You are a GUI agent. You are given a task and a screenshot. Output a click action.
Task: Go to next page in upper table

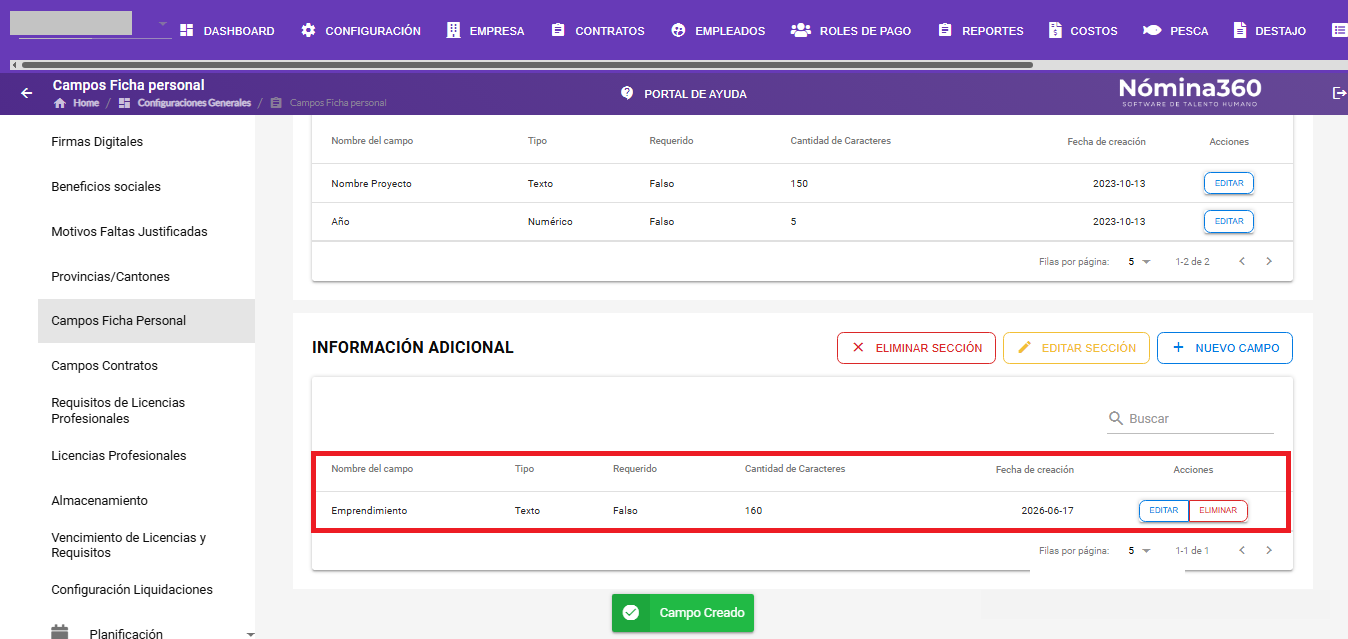coord(1269,261)
